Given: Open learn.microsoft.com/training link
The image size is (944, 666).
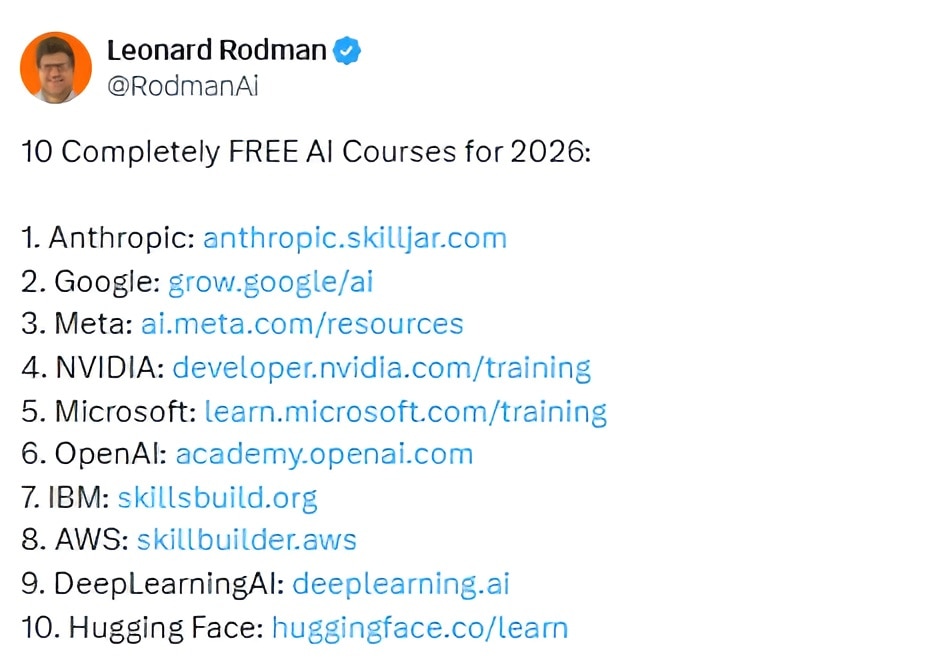Looking at the screenshot, I should (405, 411).
